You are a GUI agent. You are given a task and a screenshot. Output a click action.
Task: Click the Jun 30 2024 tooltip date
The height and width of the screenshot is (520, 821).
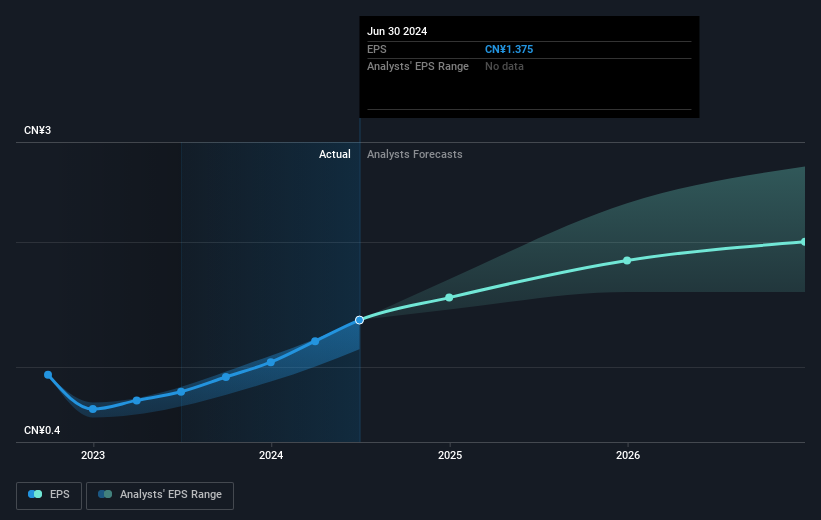tap(397, 31)
